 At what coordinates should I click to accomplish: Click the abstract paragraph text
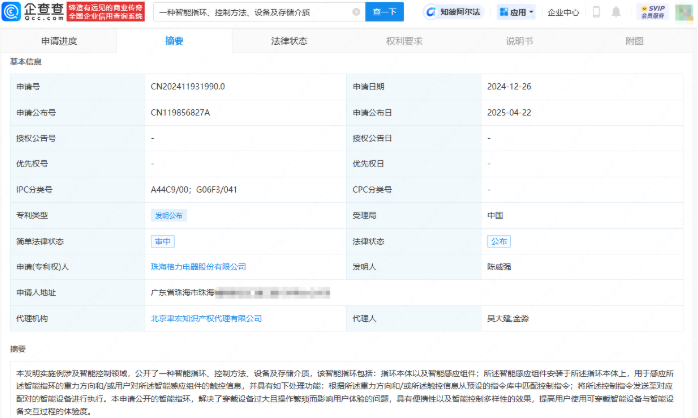pyautogui.click(x=345, y=392)
